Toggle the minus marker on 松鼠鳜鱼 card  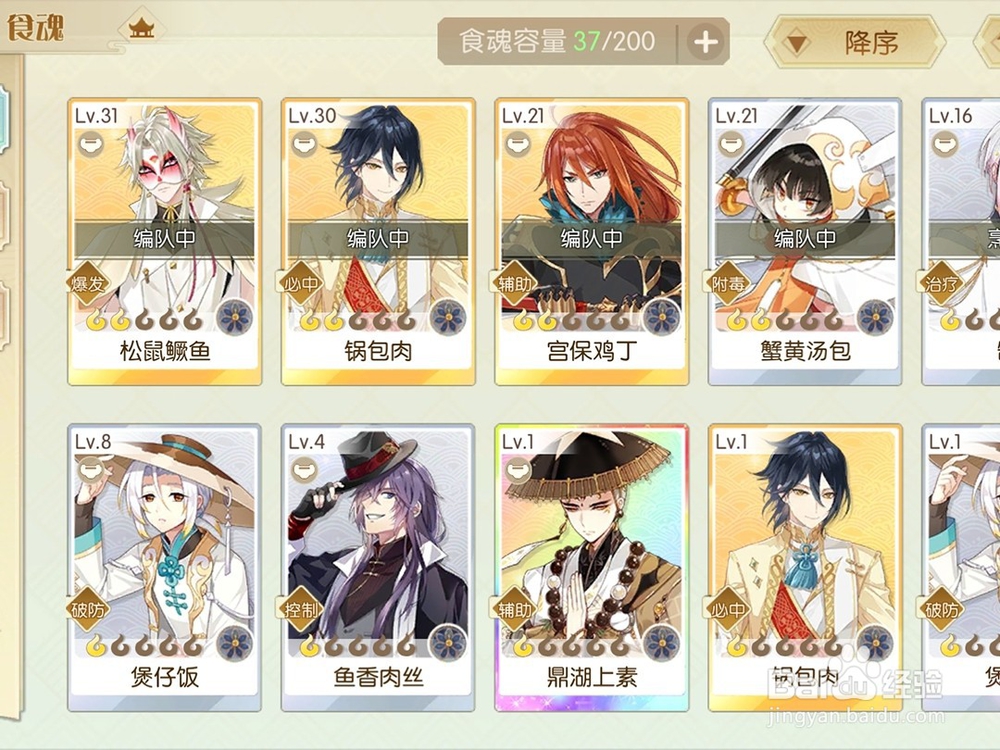pyautogui.click(x=91, y=144)
